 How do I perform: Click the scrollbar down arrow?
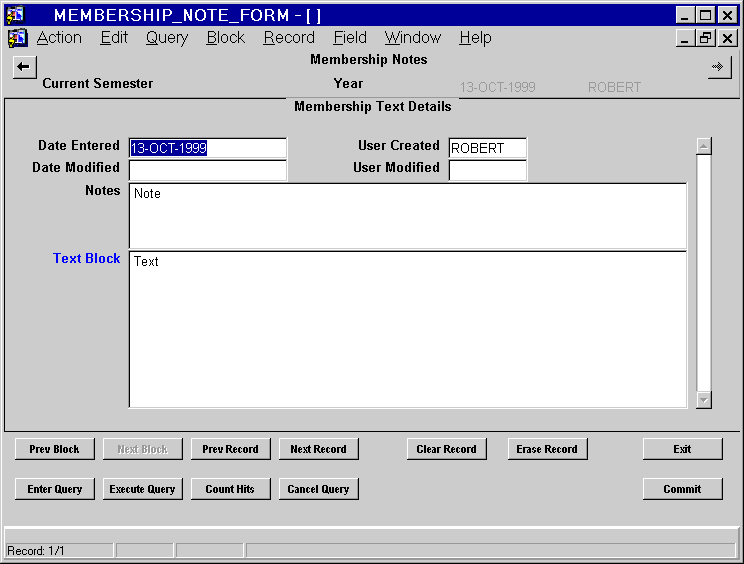click(704, 400)
